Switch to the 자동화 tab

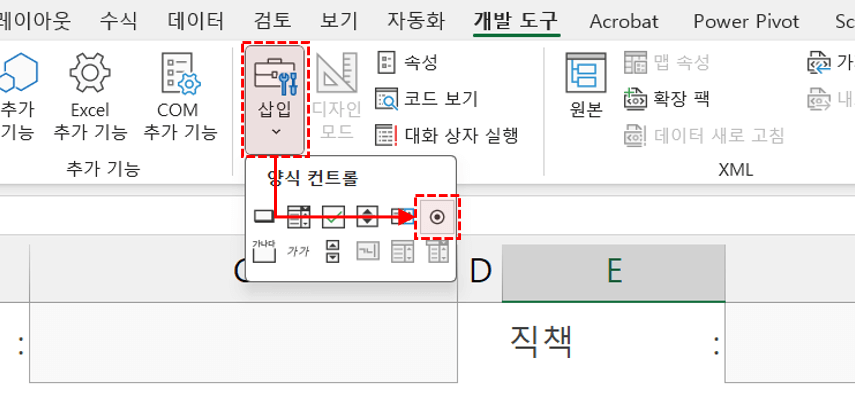[x=416, y=21]
